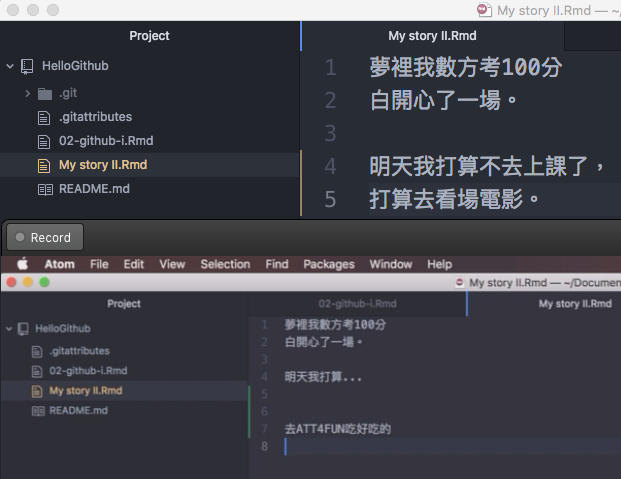Open .gitattributes in lower Atom window tree

79,351
